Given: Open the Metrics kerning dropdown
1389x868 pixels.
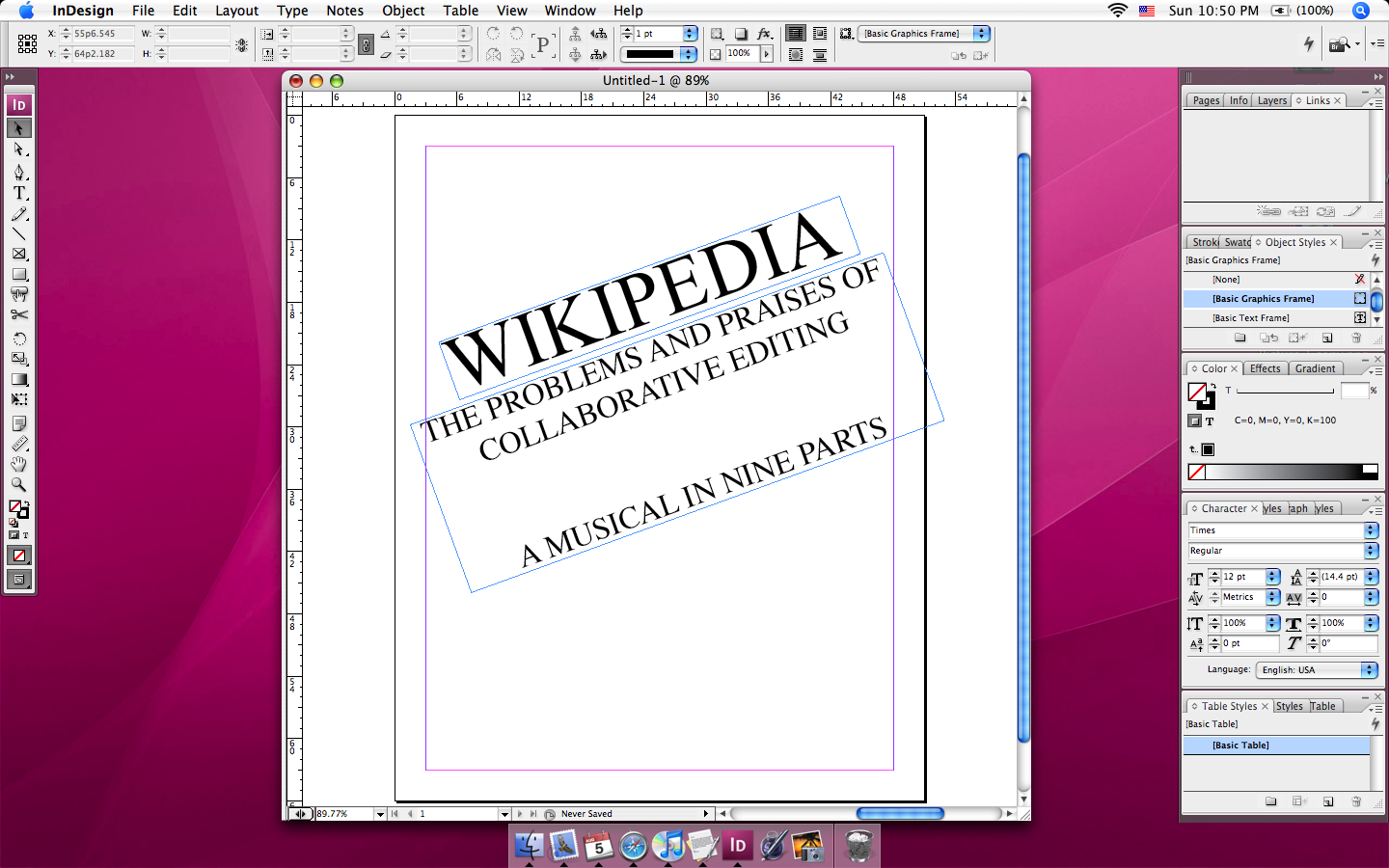Looking at the screenshot, I should (1273, 597).
